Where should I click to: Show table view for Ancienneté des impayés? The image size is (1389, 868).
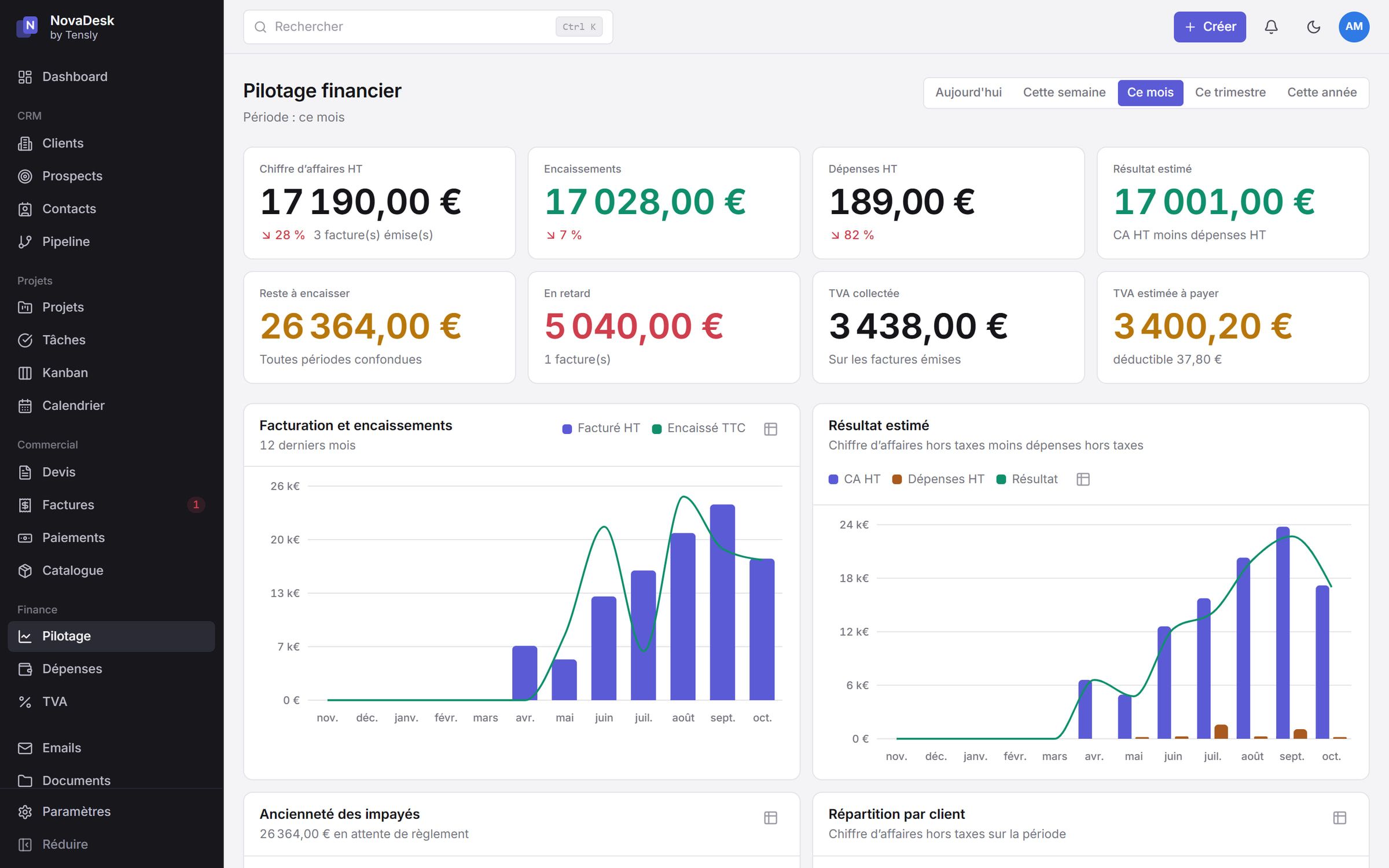pos(770,818)
